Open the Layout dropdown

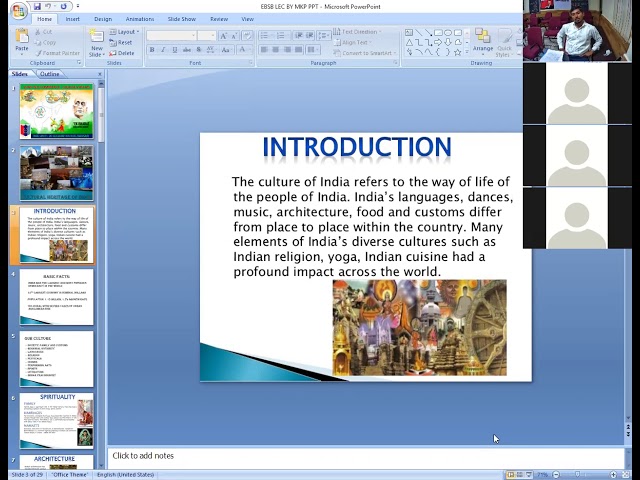click(x=124, y=32)
